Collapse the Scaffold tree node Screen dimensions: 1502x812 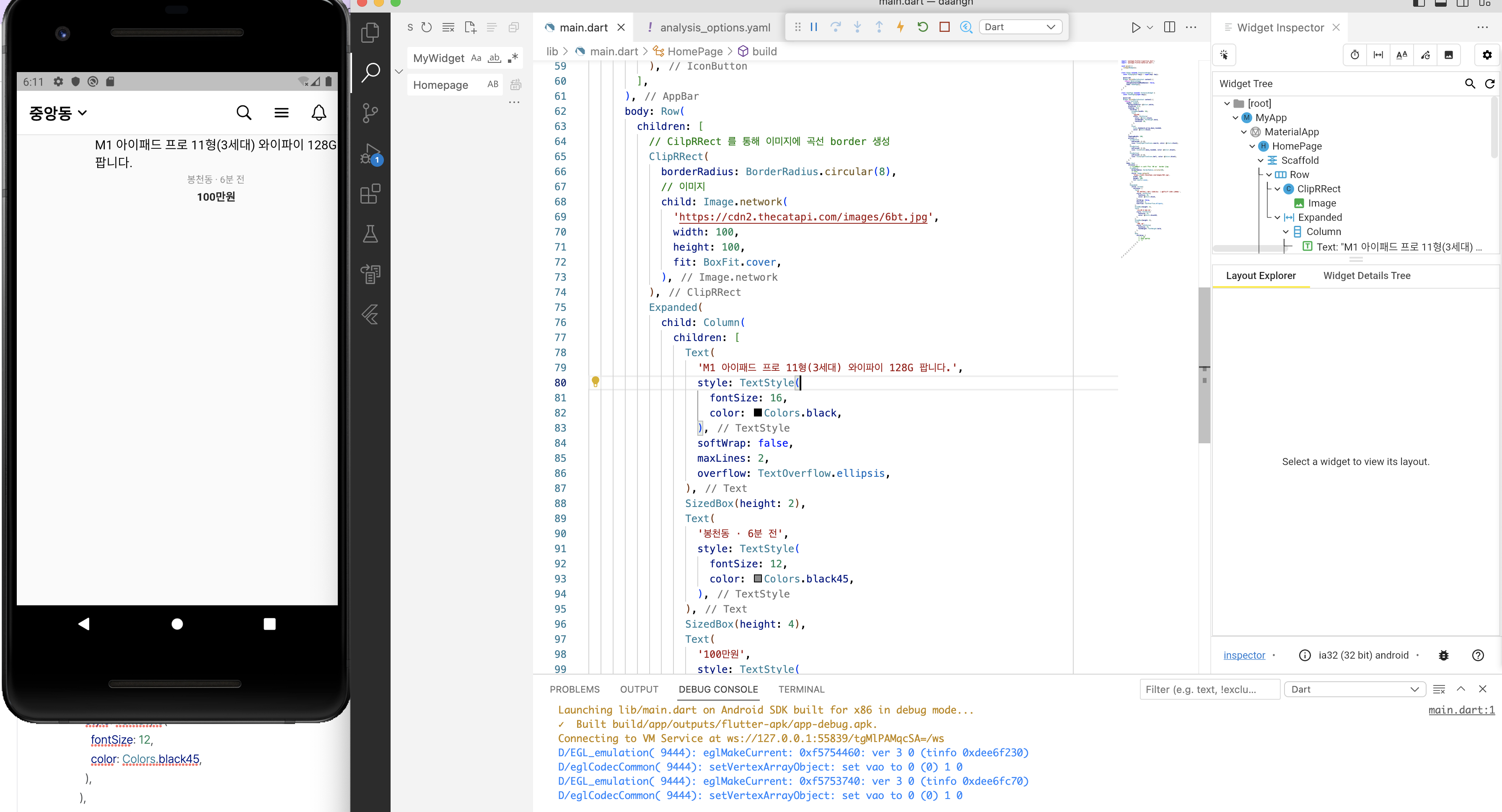coord(1260,161)
